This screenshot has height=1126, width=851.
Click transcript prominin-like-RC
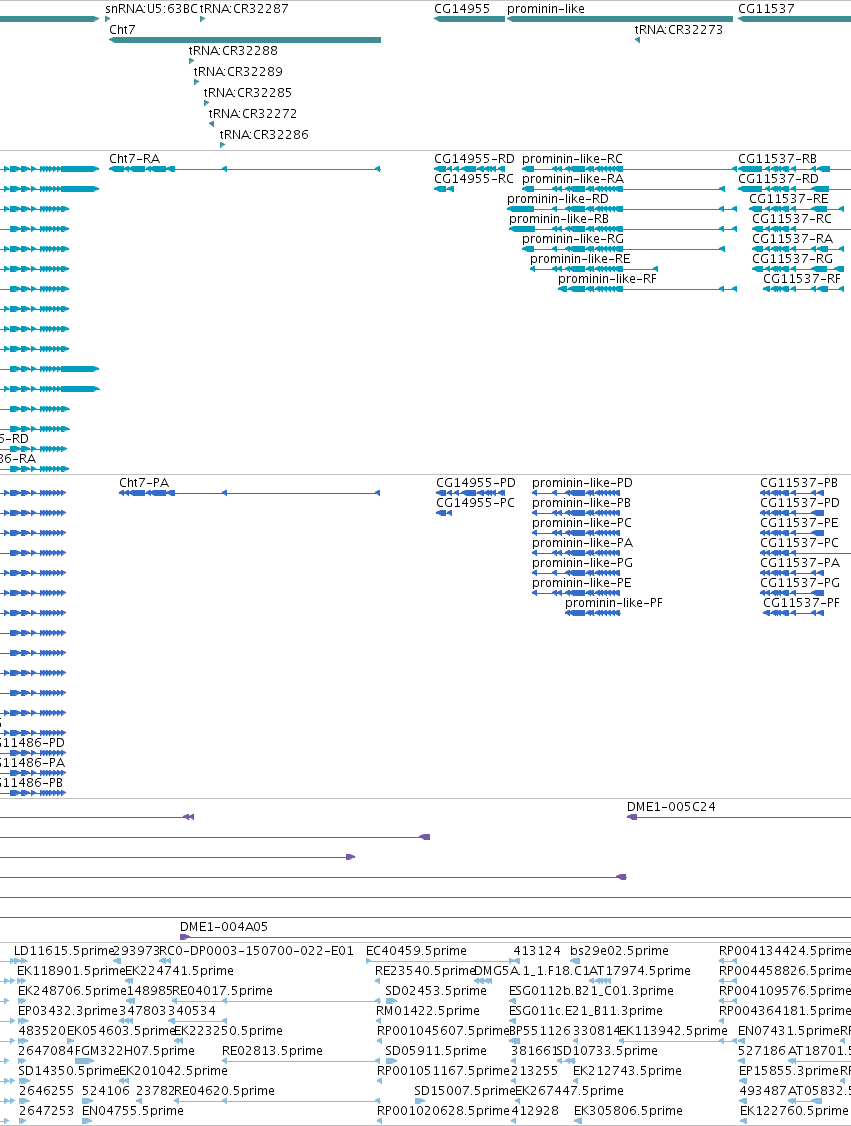572,159
